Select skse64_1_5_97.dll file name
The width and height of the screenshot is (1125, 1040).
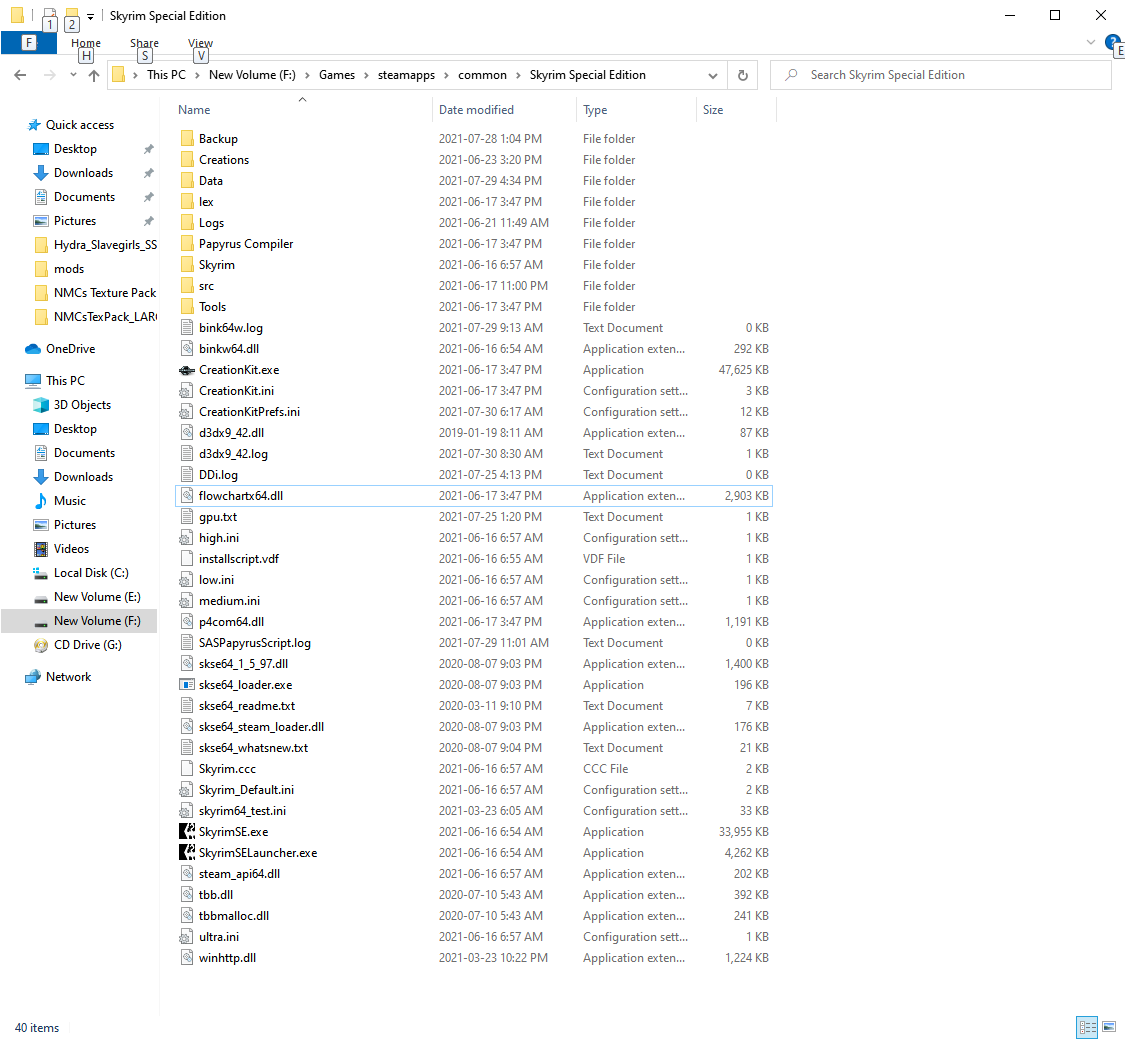tap(243, 664)
